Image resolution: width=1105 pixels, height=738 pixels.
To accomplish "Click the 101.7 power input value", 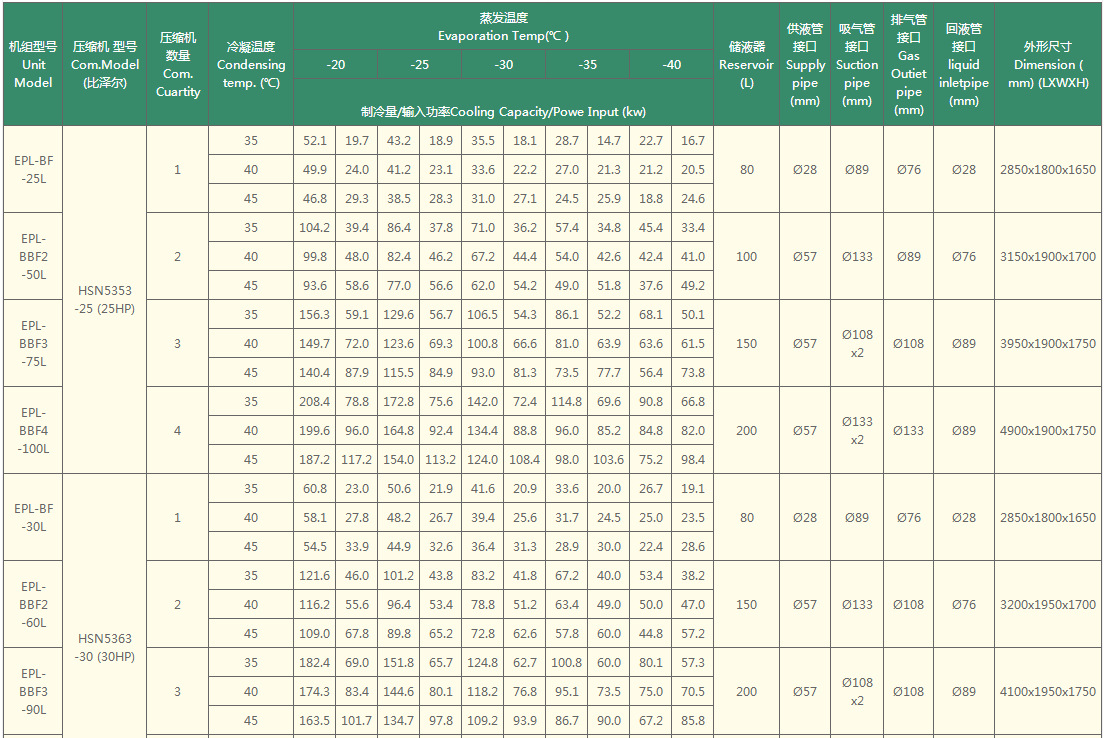I will (x=357, y=720).
